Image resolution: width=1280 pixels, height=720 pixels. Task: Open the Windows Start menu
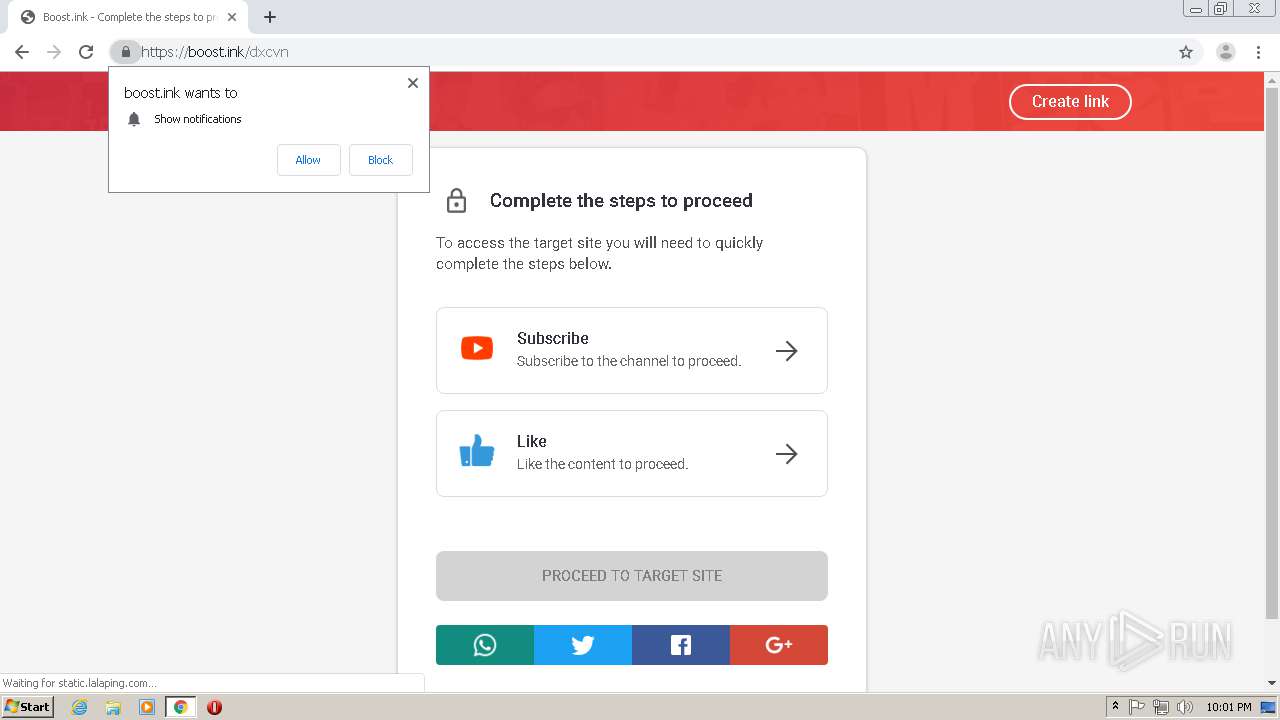tap(28, 707)
